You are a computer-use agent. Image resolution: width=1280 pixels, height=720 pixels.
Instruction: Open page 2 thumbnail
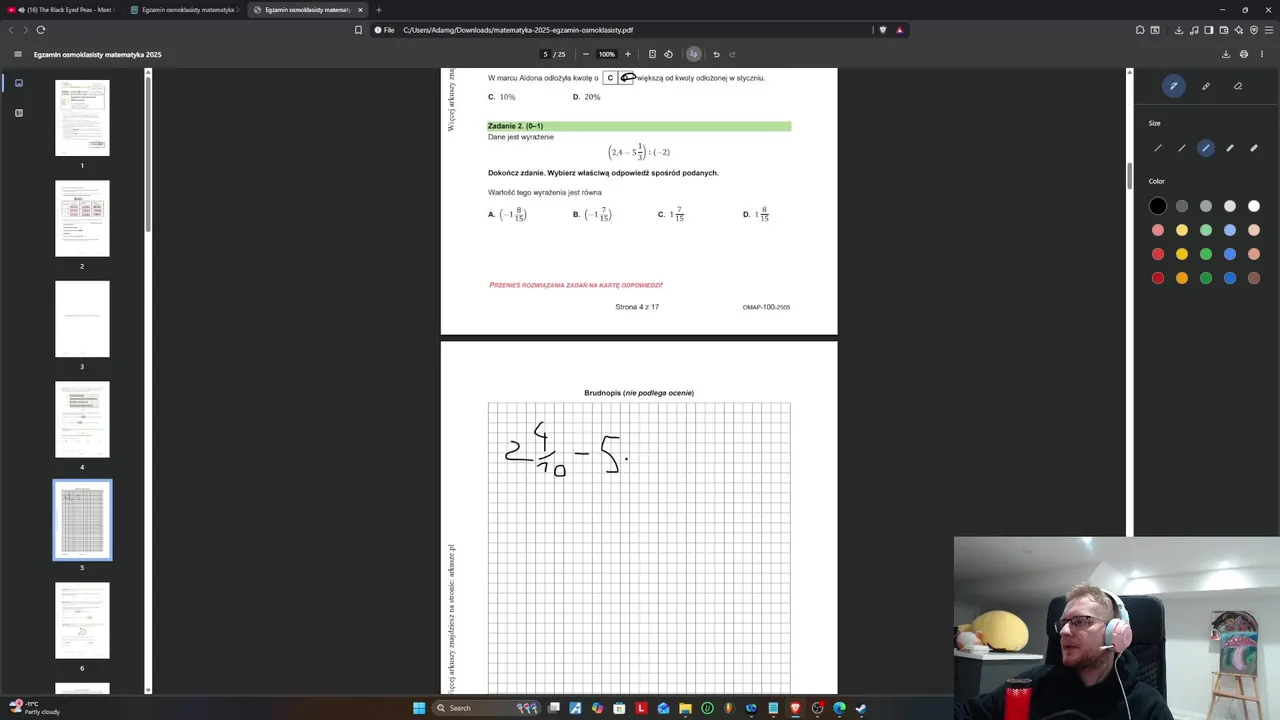82,219
